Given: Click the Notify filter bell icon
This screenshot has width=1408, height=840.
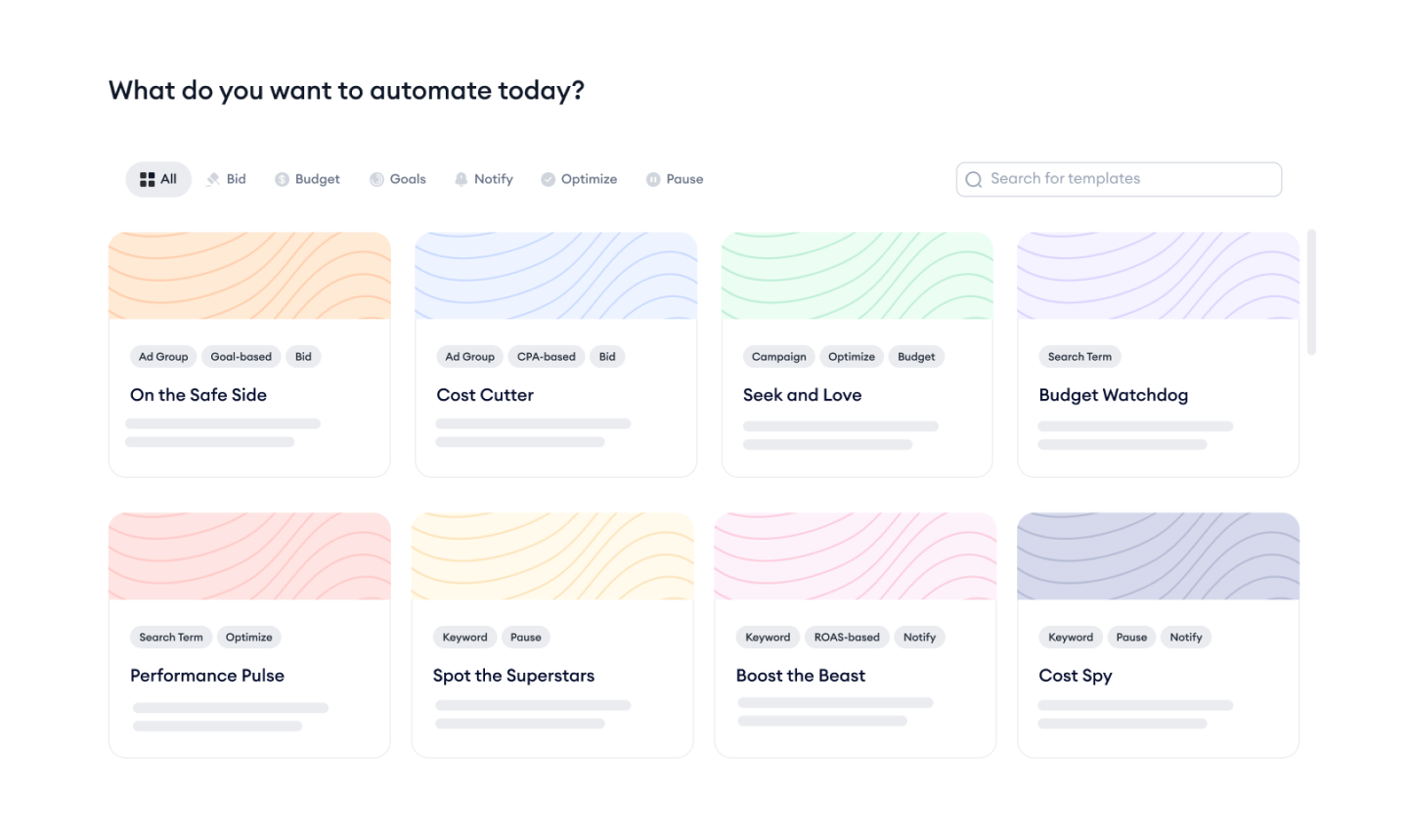Looking at the screenshot, I should tap(461, 179).
